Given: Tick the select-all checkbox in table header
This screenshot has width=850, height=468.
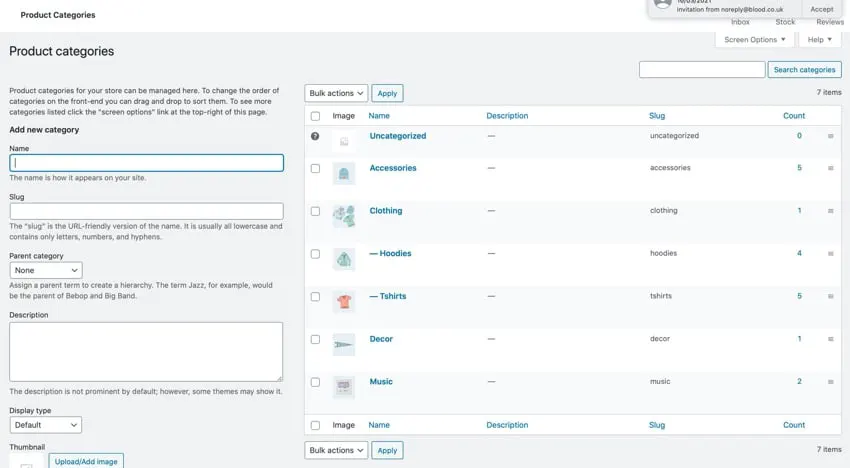Looking at the screenshot, I should (315, 116).
